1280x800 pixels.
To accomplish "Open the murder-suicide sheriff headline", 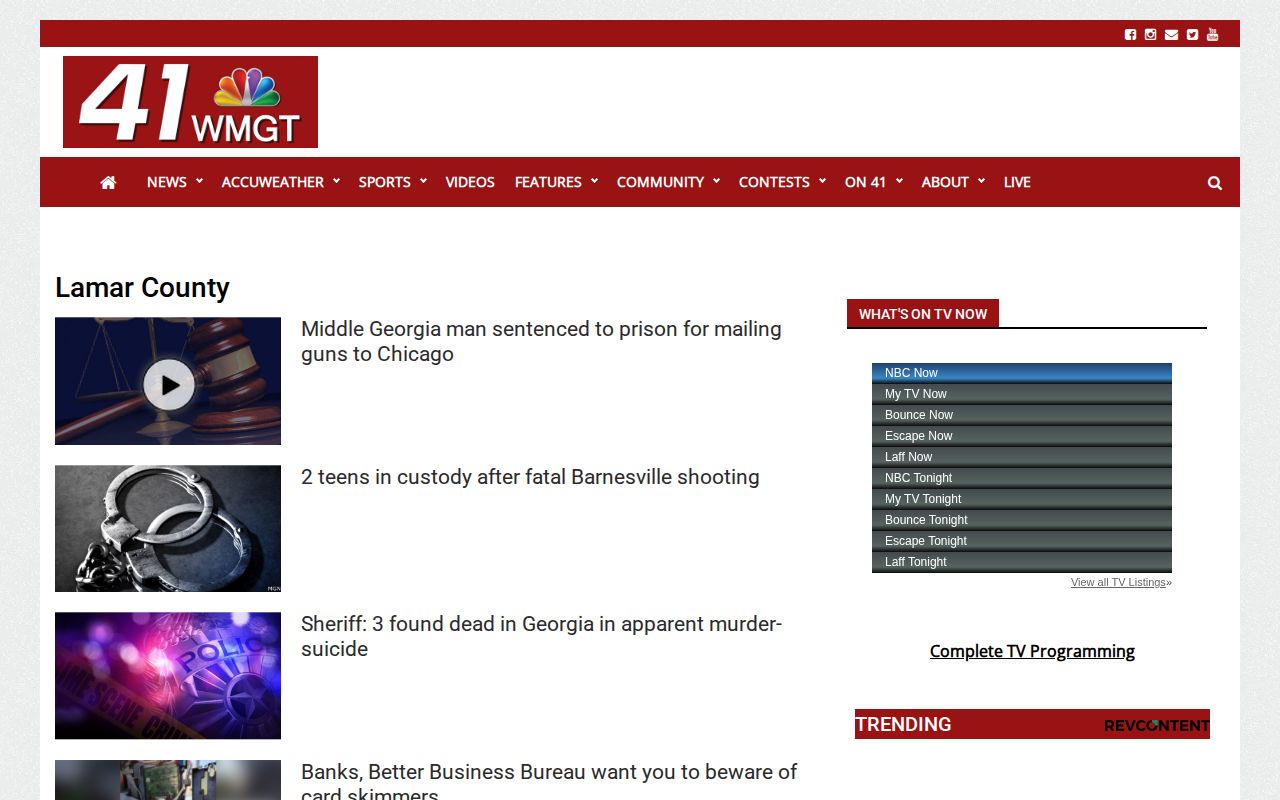I will 541,636.
